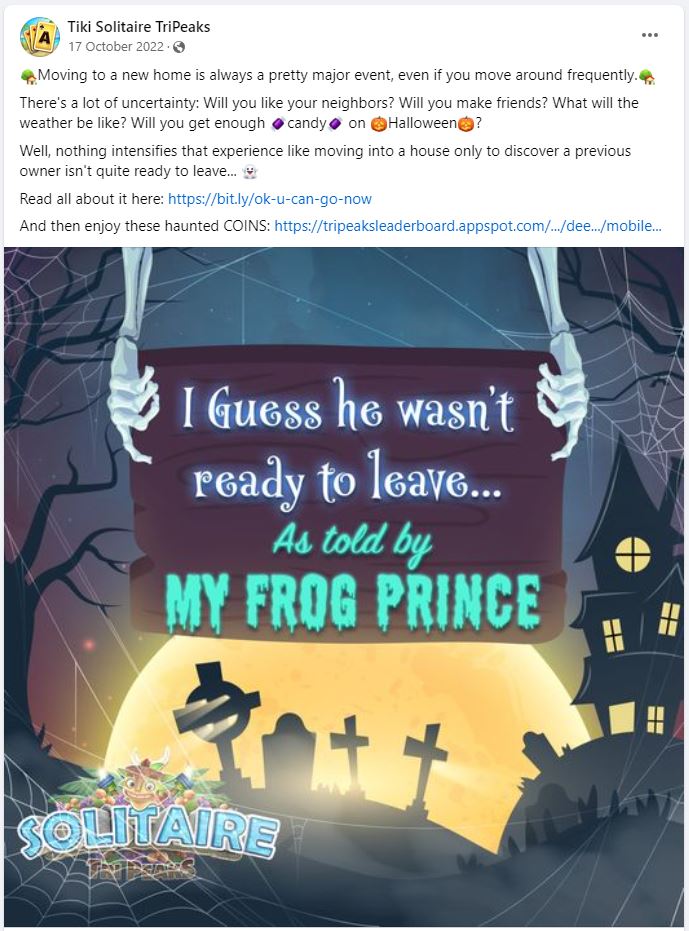The height and width of the screenshot is (931, 689).
Task: Click the pumpkin emoji before Halloween
Action: (378, 124)
